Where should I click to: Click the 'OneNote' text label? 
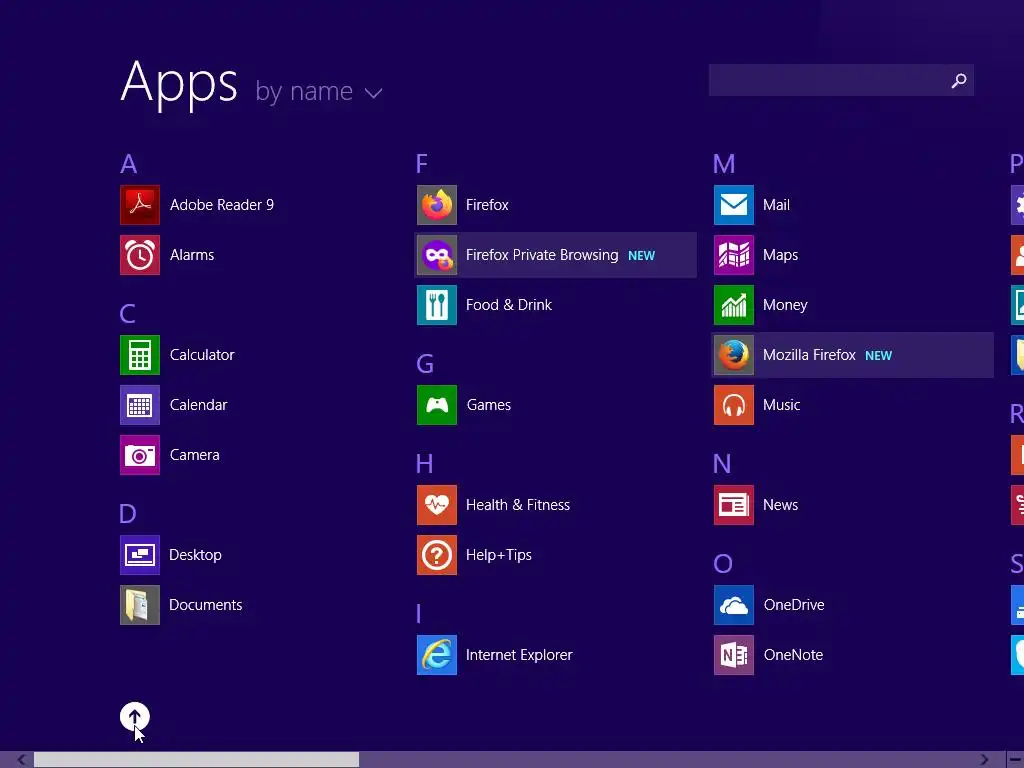click(x=793, y=654)
